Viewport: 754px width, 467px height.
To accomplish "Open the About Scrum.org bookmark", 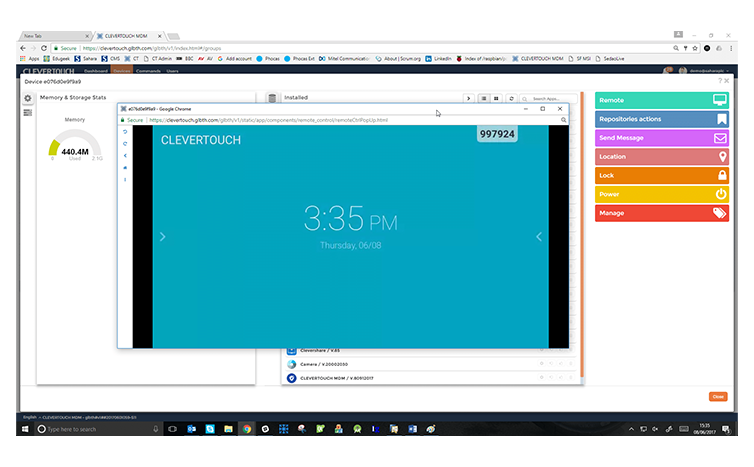I will tap(398, 59).
